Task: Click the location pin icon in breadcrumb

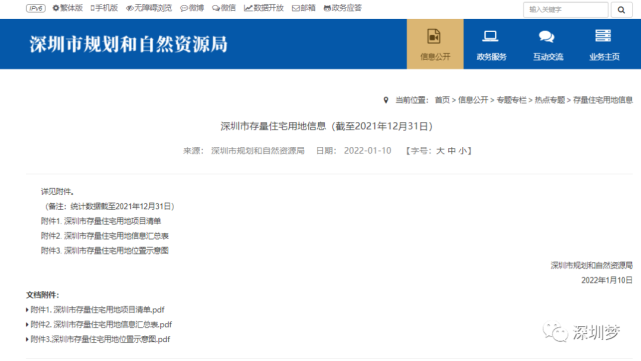Action: [385, 100]
